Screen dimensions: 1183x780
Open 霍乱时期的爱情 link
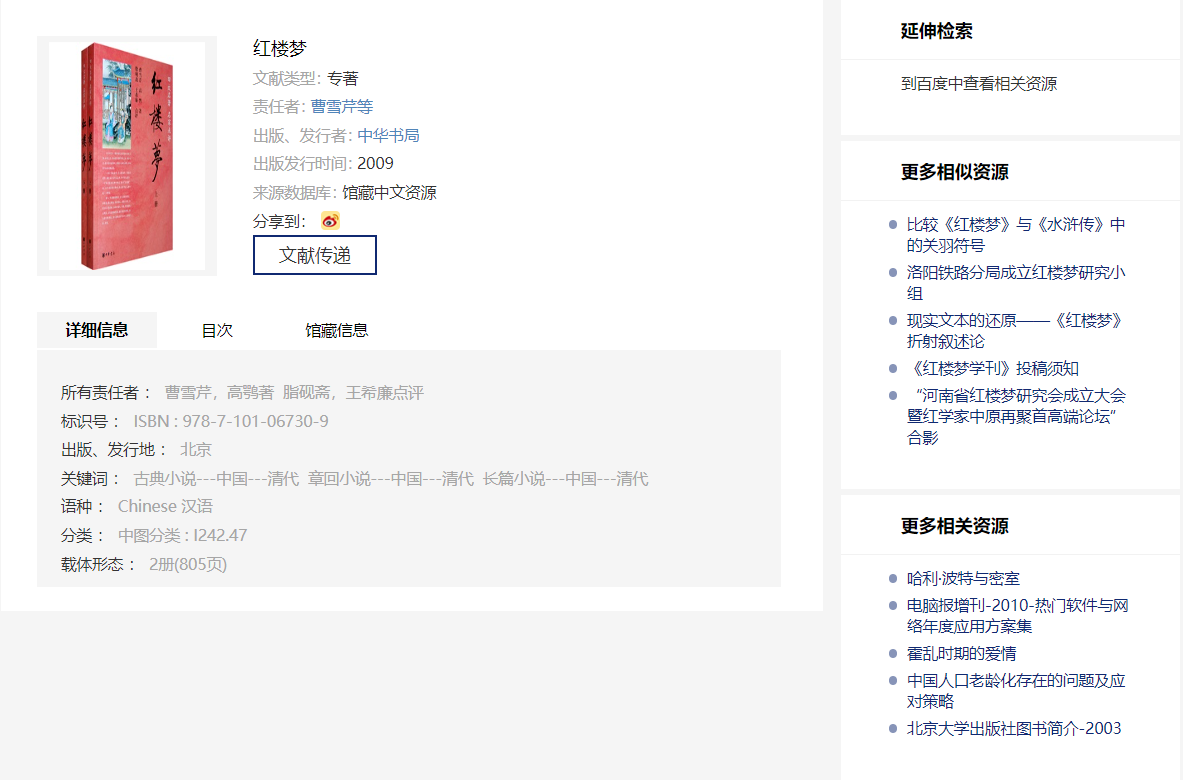(x=961, y=653)
